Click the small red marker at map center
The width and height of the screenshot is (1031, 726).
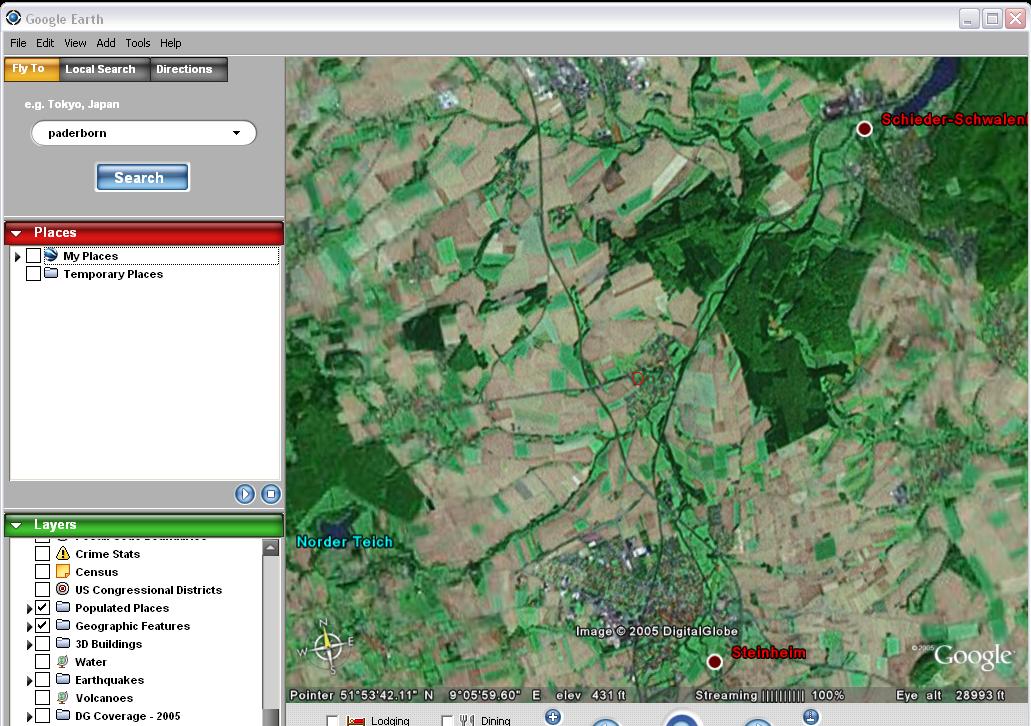(x=637, y=378)
